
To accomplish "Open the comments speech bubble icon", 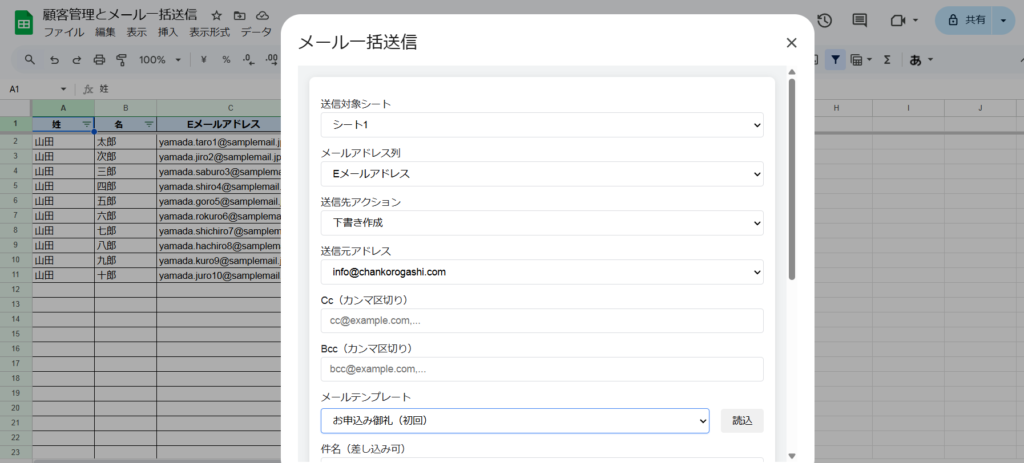I will pos(859,20).
